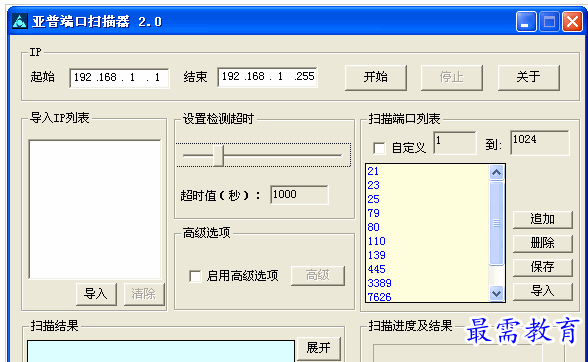Click the port list scroll down arrow
This screenshot has height=362, width=588.
point(496,293)
